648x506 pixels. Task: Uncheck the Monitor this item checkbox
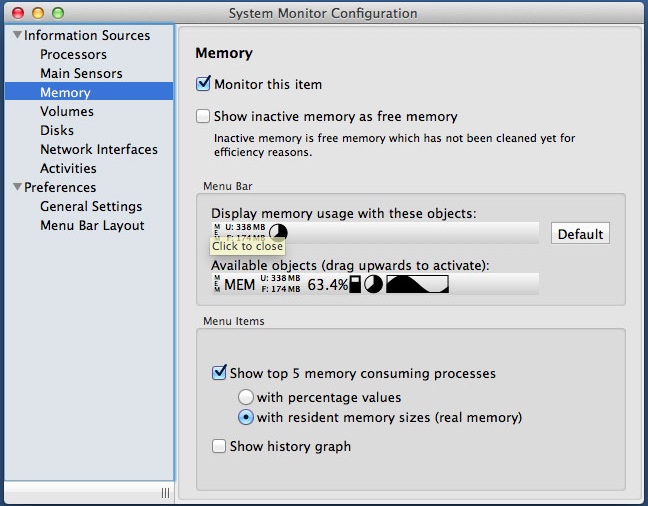[x=204, y=85]
